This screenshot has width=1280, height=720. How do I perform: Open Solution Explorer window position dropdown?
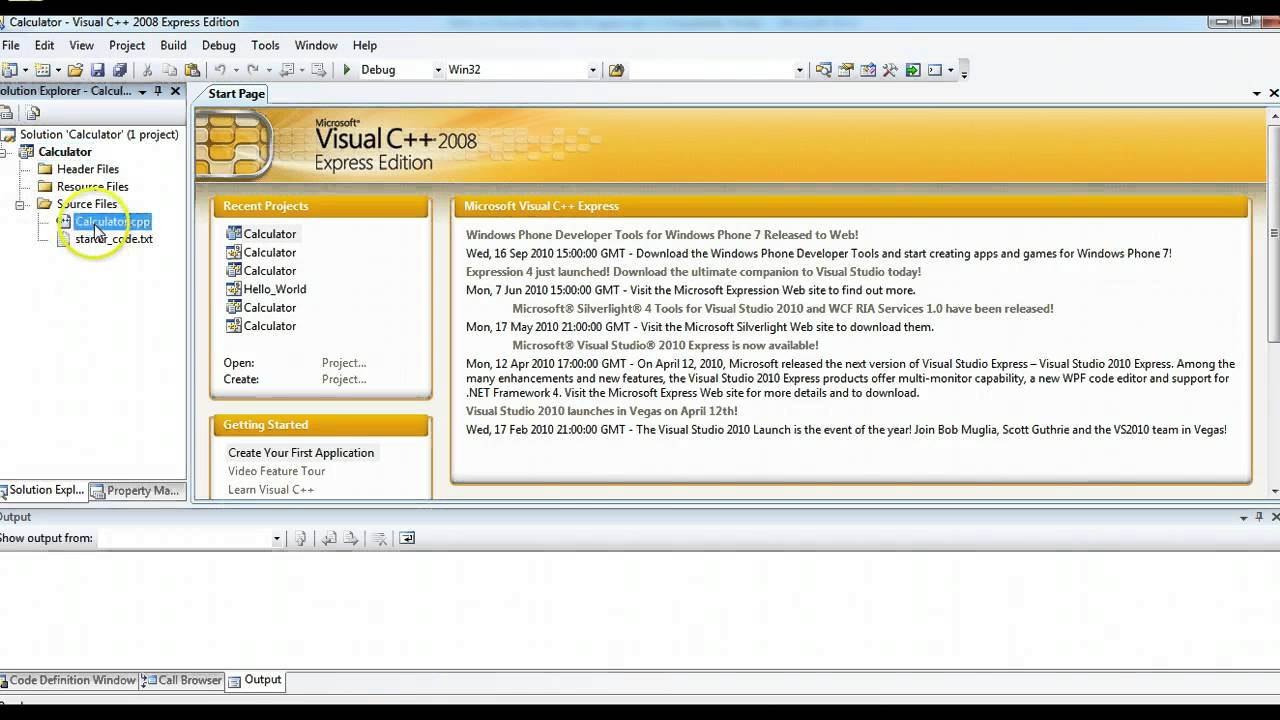point(142,91)
